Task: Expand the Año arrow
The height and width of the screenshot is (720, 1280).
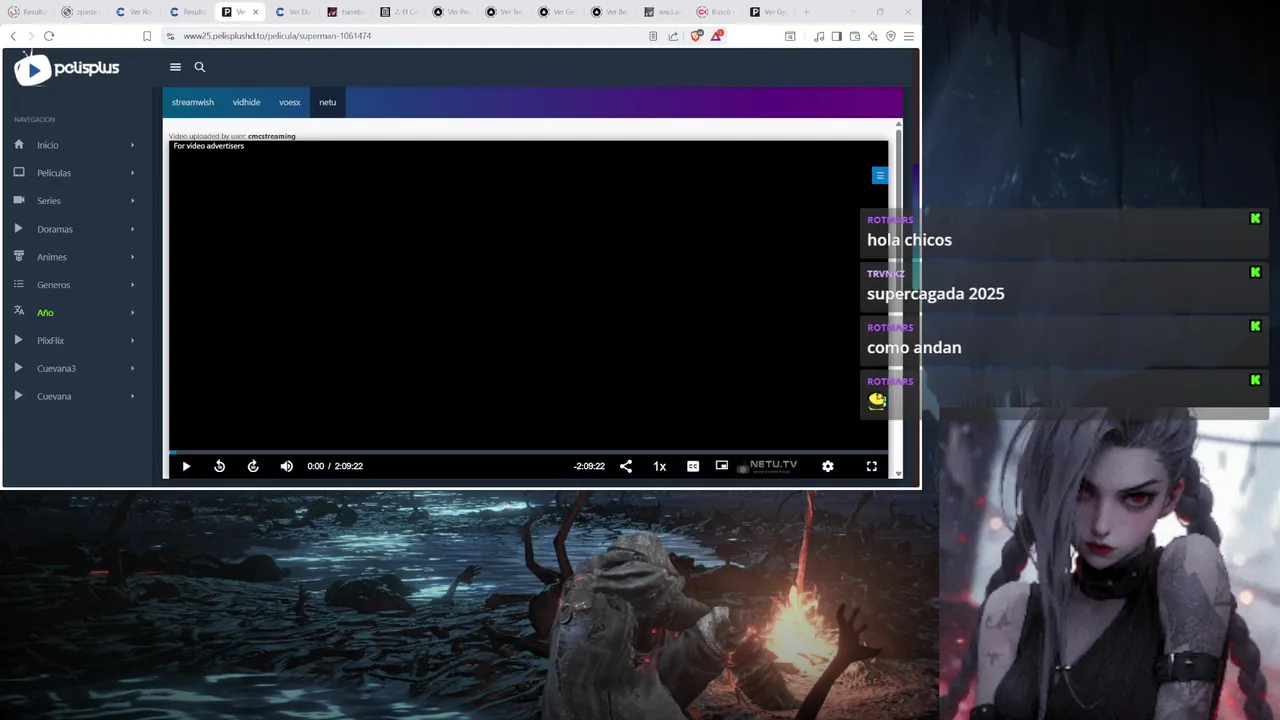Action: coord(132,313)
